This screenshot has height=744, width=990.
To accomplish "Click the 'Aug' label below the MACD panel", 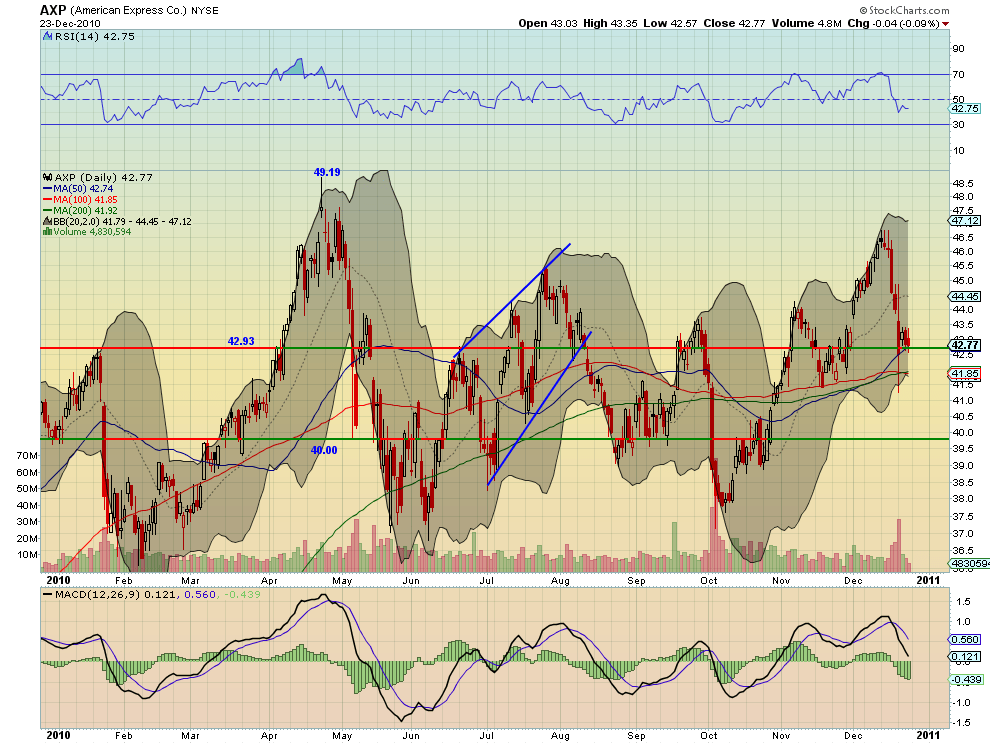I will (x=560, y=736).
